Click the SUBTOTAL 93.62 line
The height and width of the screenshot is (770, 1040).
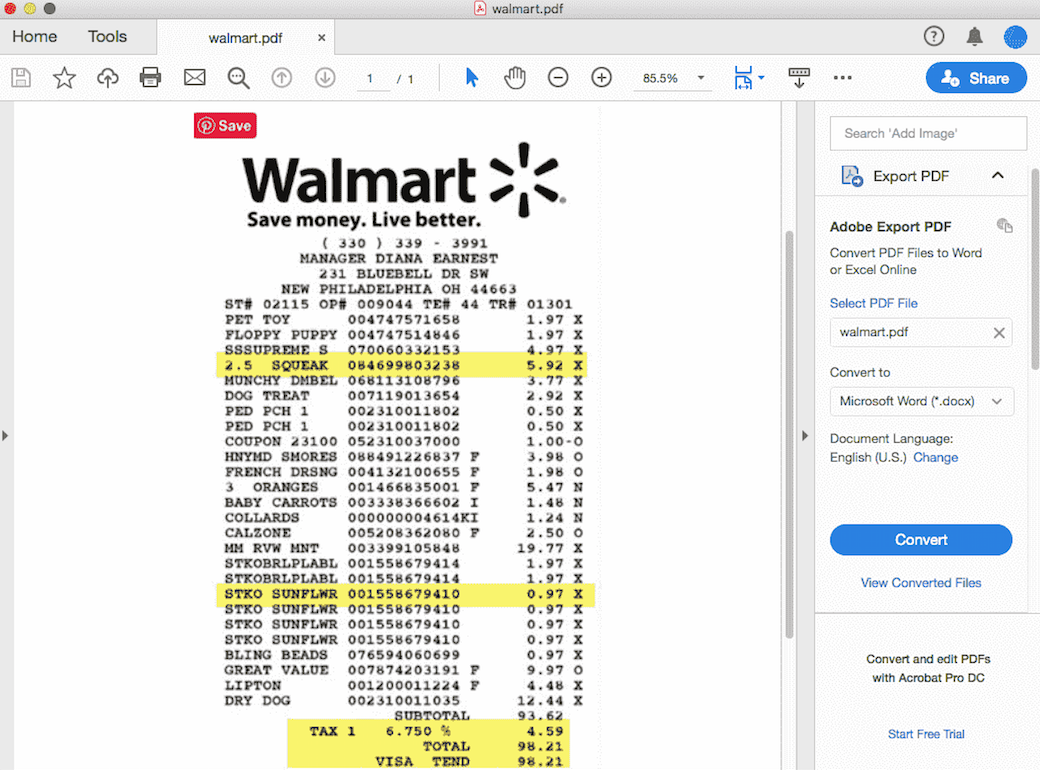(479, 716)
